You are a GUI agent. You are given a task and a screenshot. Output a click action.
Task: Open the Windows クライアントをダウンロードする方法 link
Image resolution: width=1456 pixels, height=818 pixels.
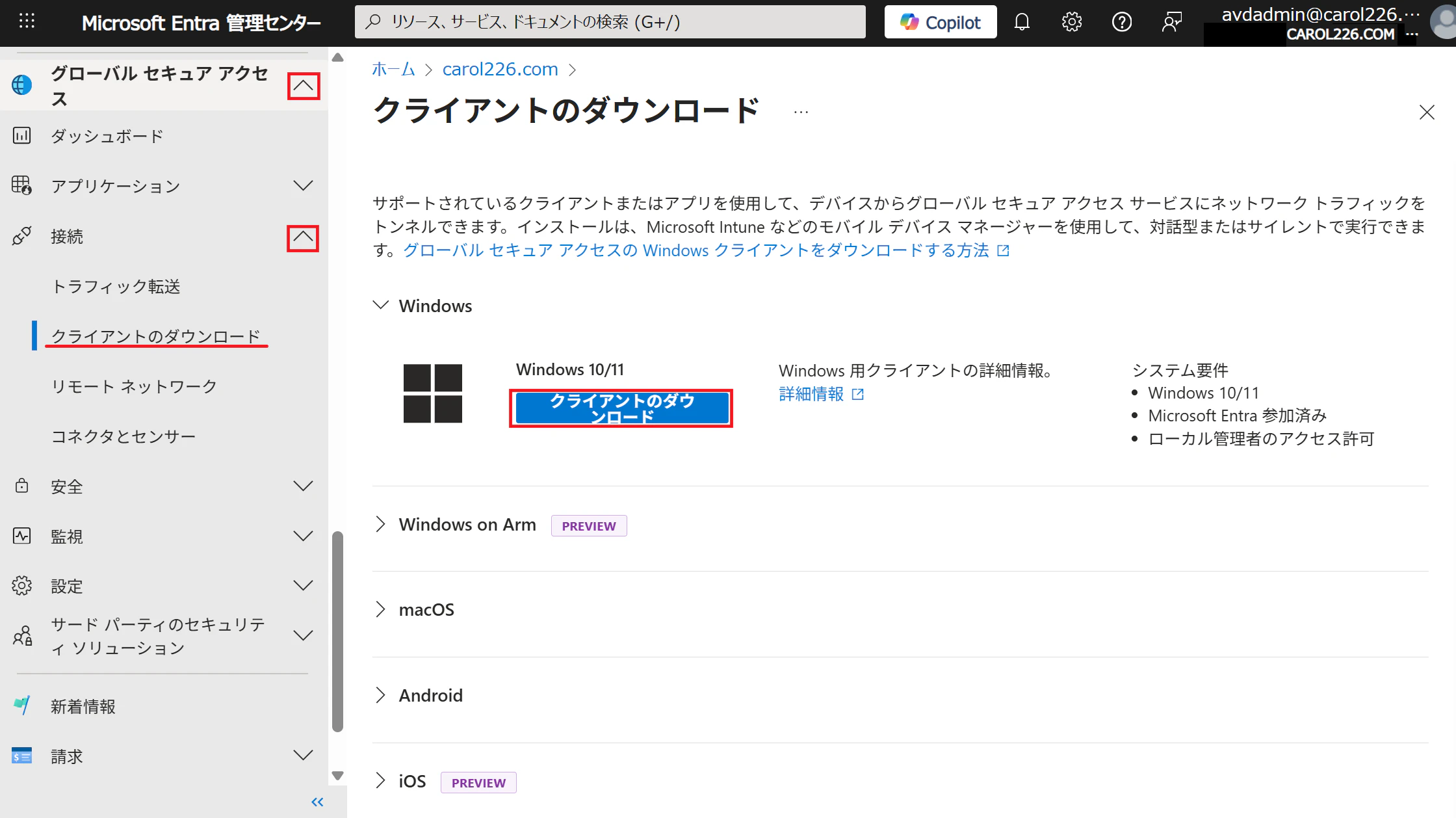point(706,250)
